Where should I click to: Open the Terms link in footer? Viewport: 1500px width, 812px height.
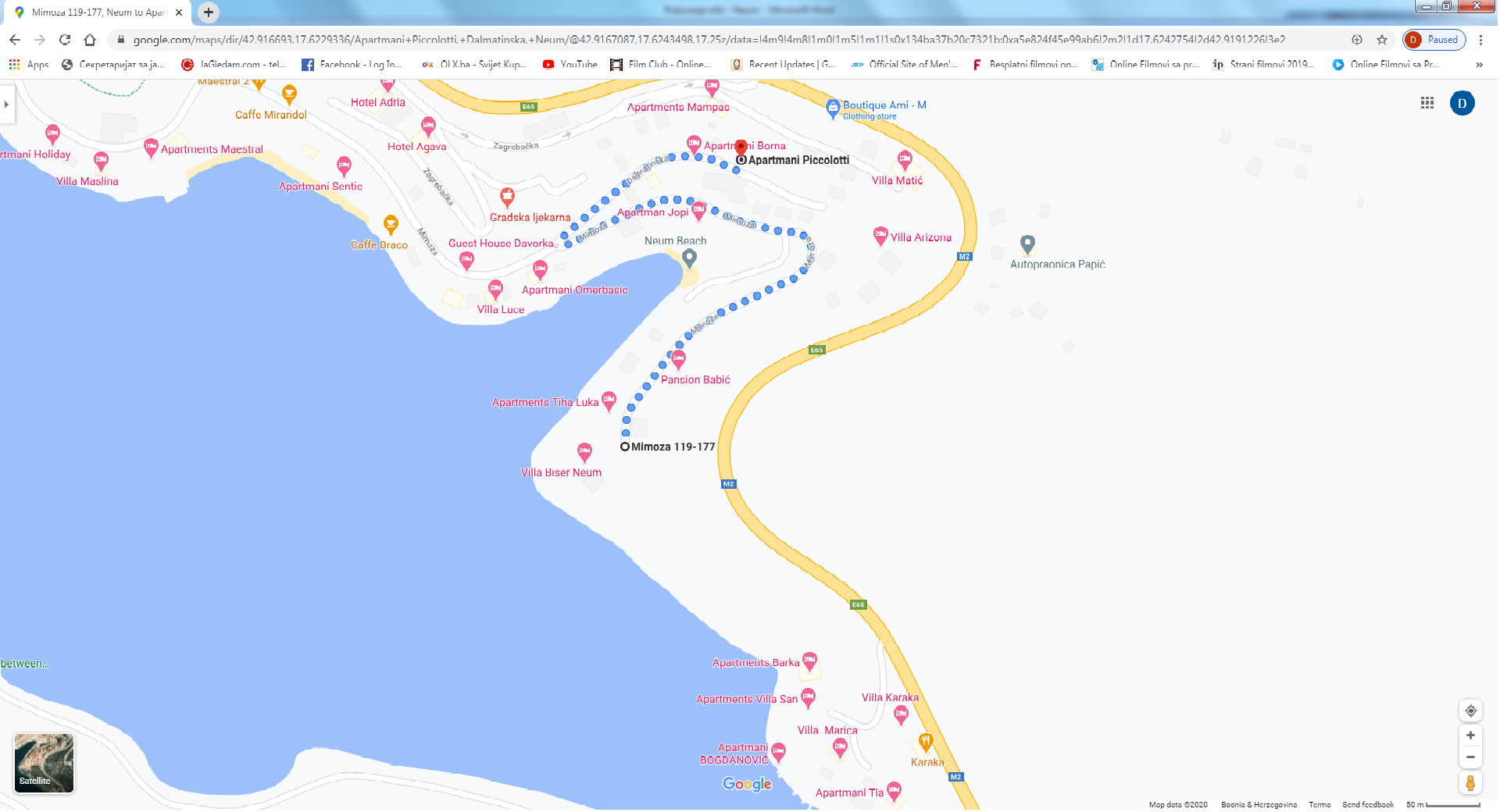click(x=1320, y=804)
